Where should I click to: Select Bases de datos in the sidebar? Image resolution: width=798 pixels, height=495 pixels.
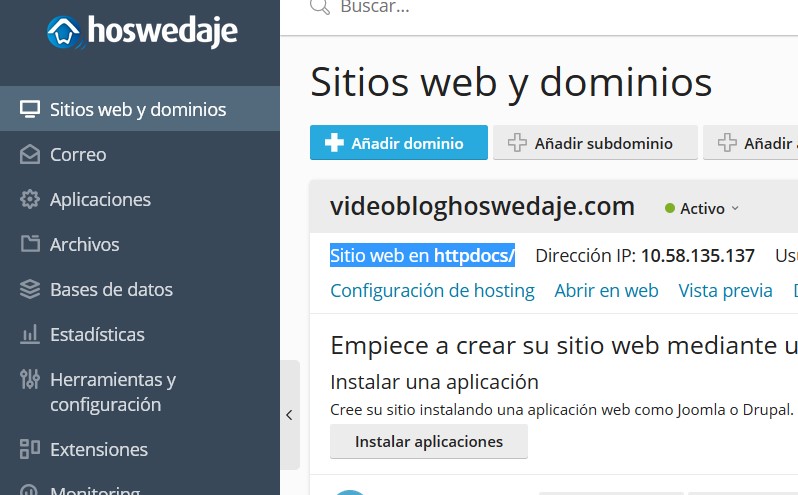(x=139, y=289)
